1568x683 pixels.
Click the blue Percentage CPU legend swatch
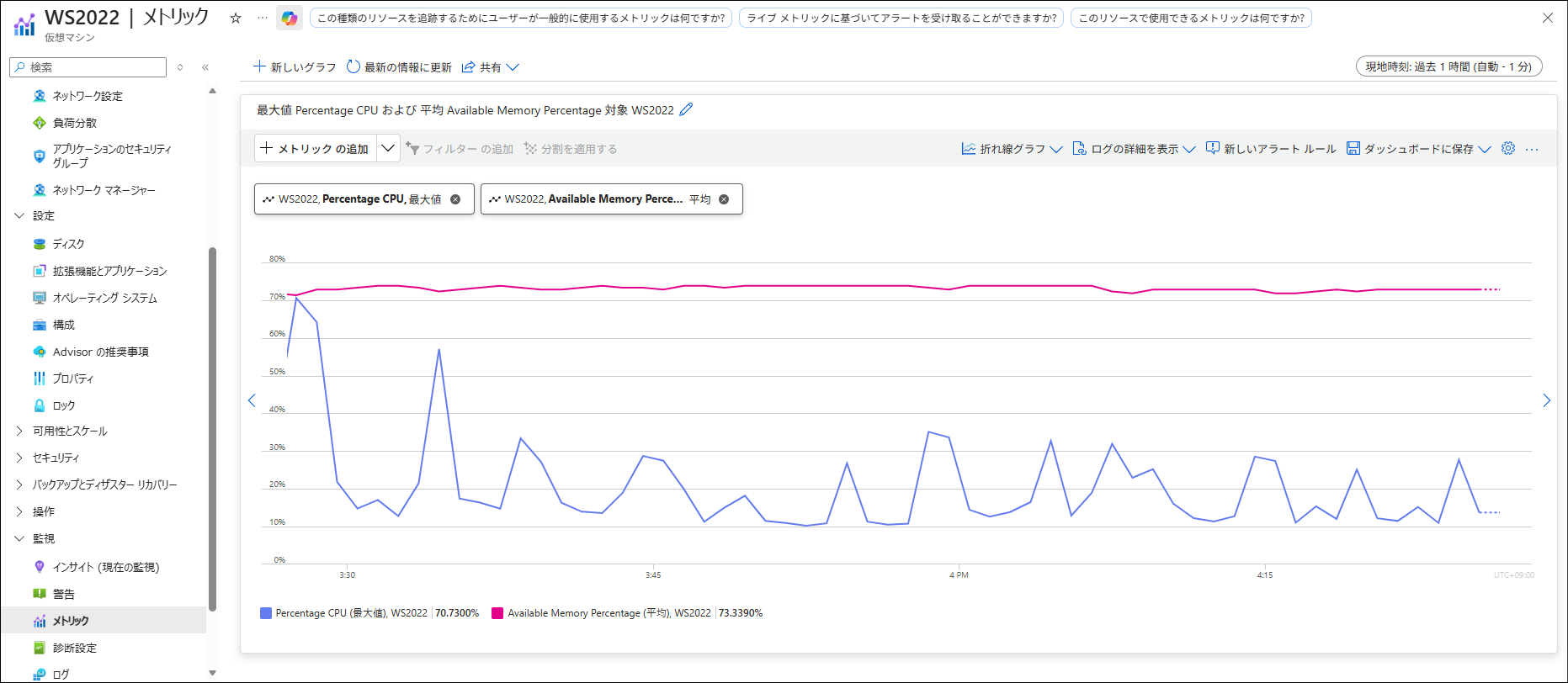pyautogui.click(x=266, y=613)
